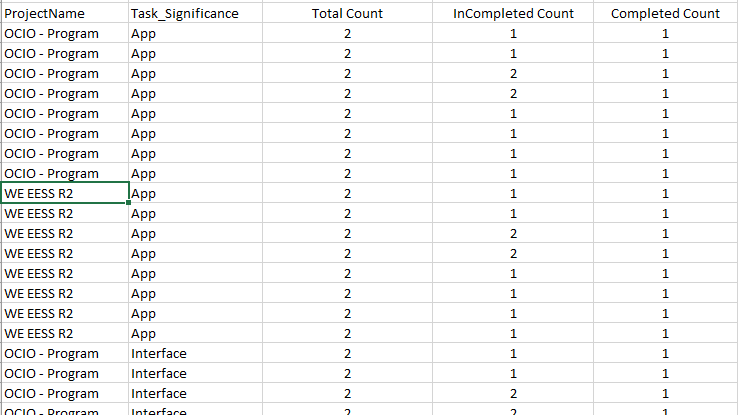This screenshot has width=738, height=415.
Task: Select Completed Count value in the selected cell's row
Action: [x=665, y=193]
